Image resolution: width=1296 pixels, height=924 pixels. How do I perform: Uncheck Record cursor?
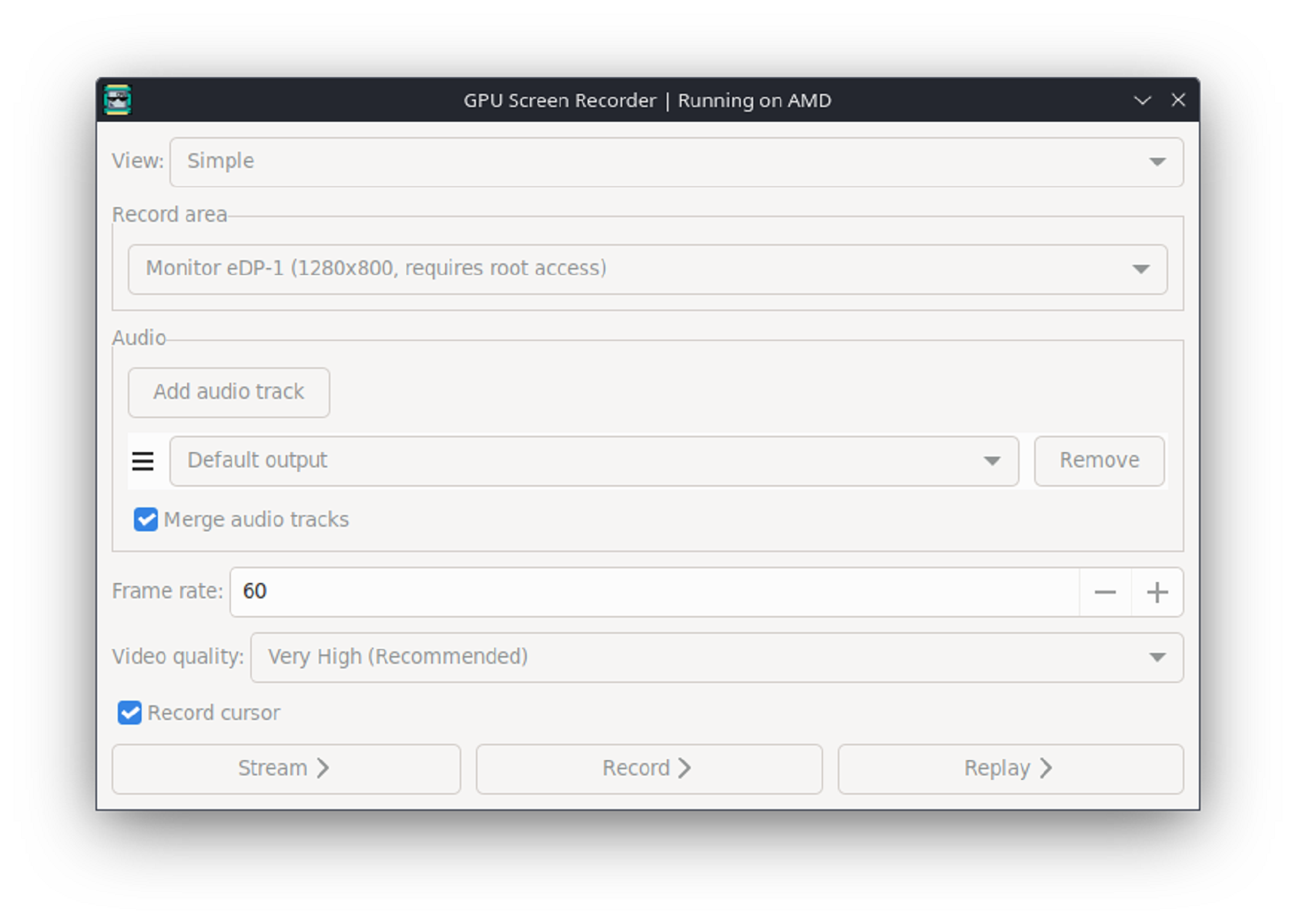point(129,713)
